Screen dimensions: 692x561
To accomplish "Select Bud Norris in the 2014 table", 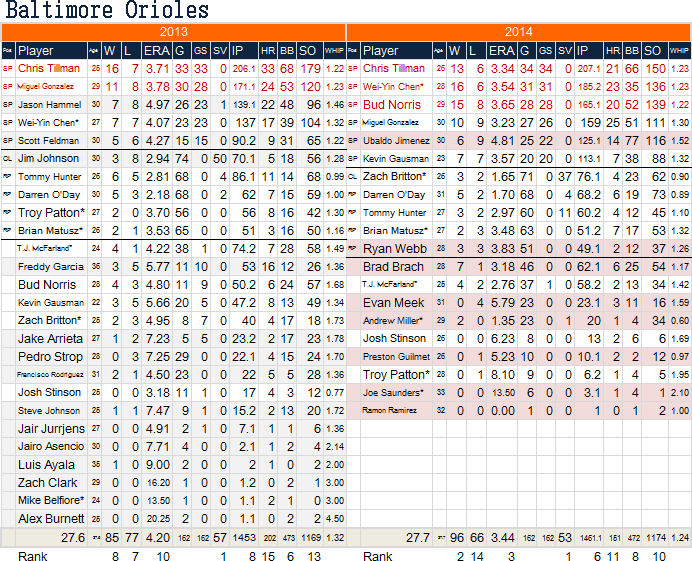I will tap(392, 105).
